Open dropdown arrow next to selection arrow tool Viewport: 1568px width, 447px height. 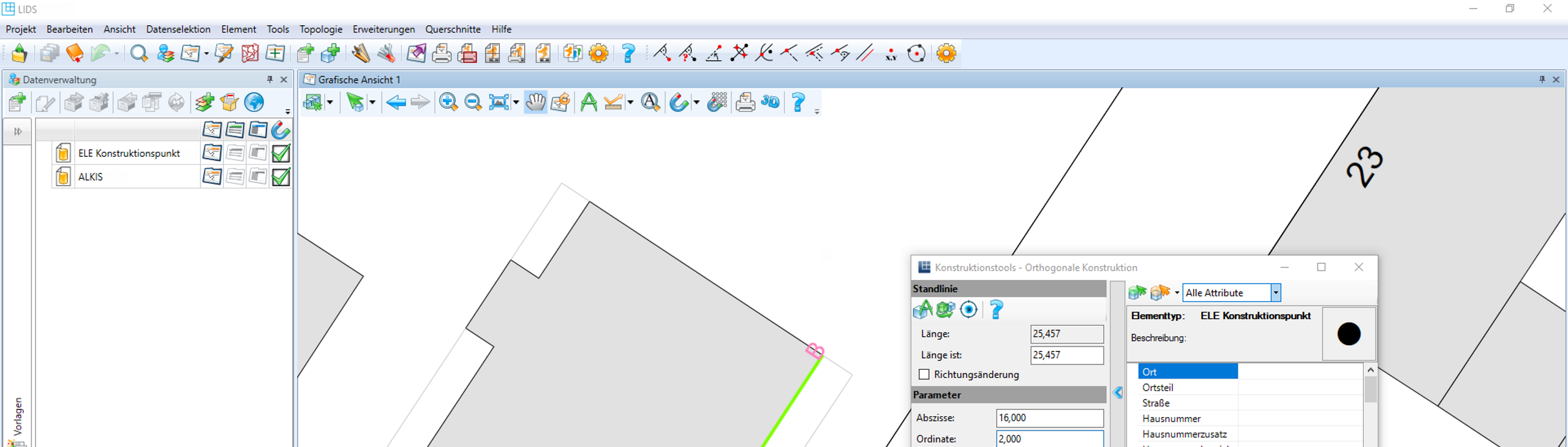point(372,102)
